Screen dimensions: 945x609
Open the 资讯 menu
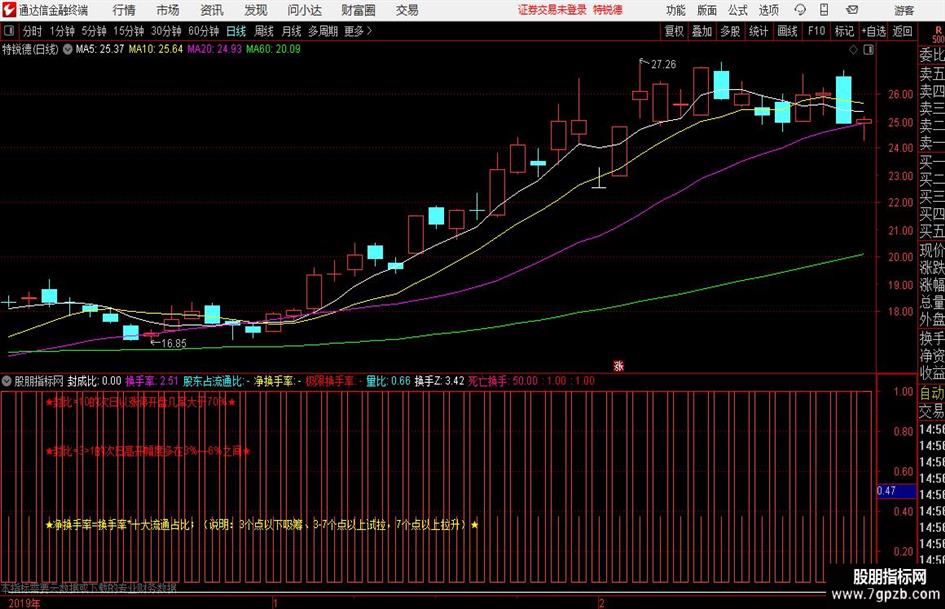[x=212, y=10]
